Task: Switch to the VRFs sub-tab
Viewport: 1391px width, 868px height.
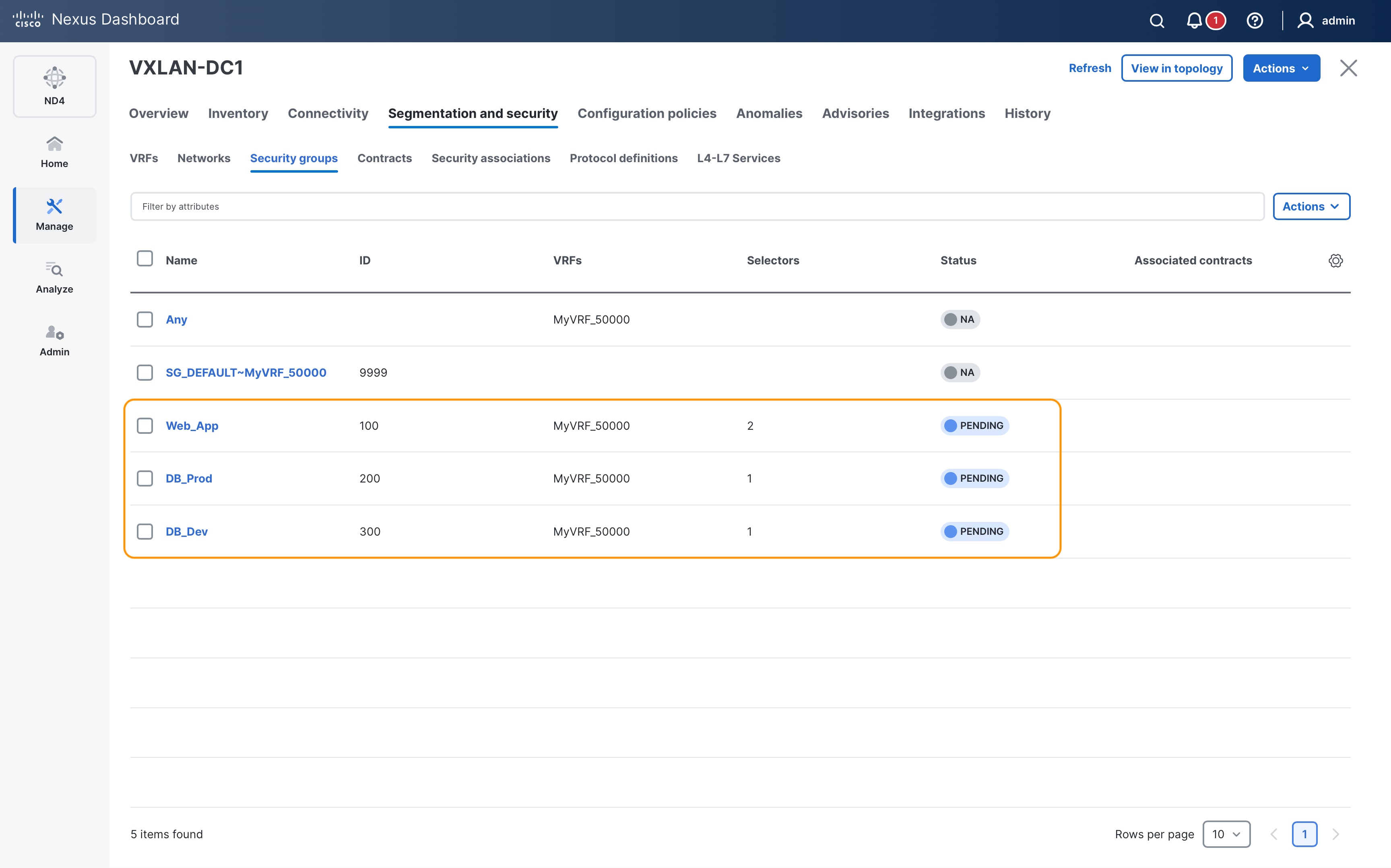Action: pos(144,158)
